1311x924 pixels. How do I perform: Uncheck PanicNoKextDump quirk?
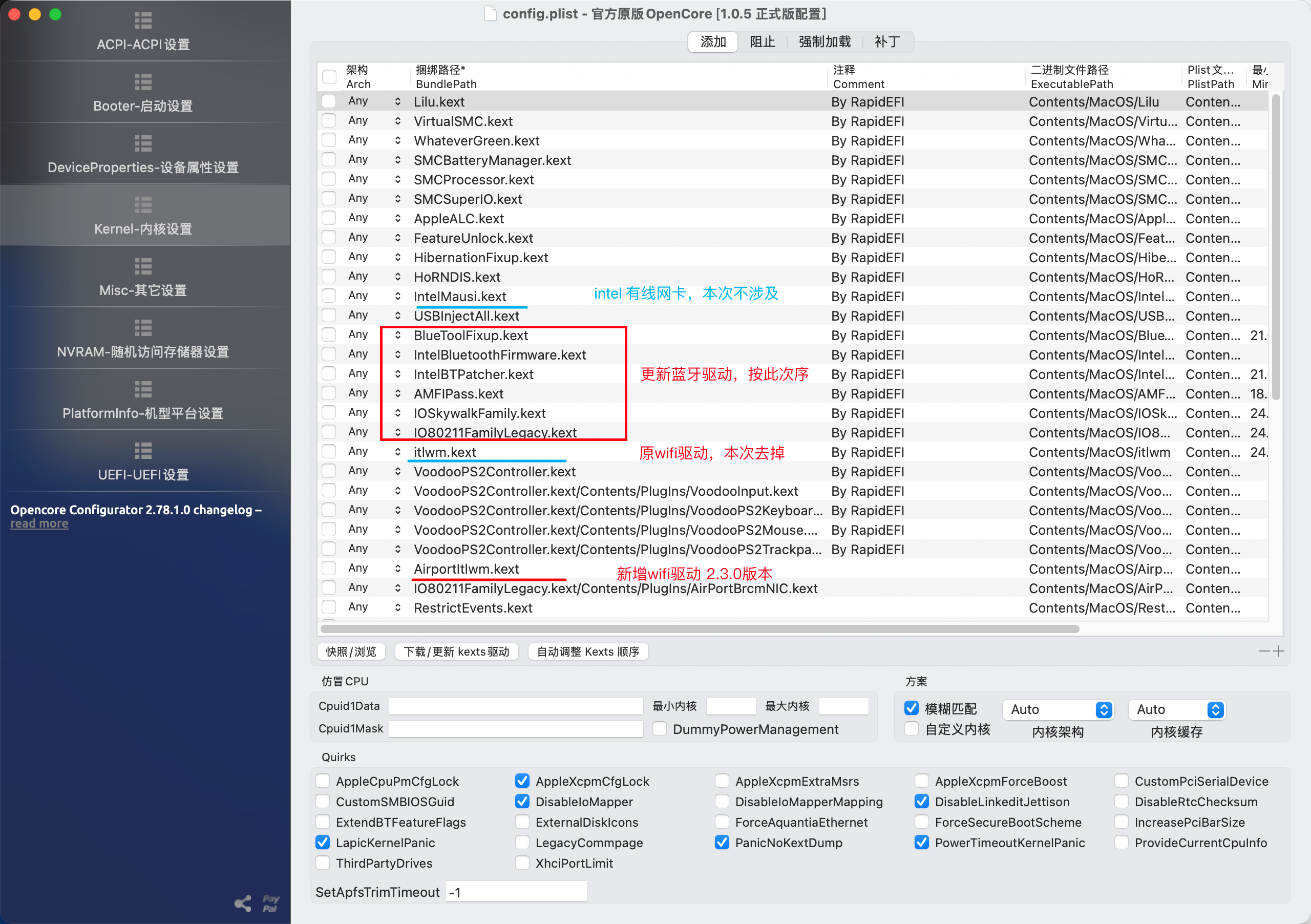point(722,843)
